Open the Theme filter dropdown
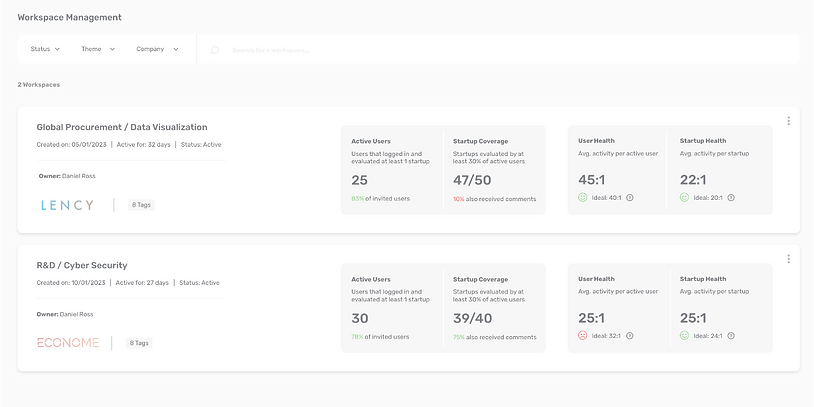The height and width of the screenshot is (407, 814). coord(98,49)
